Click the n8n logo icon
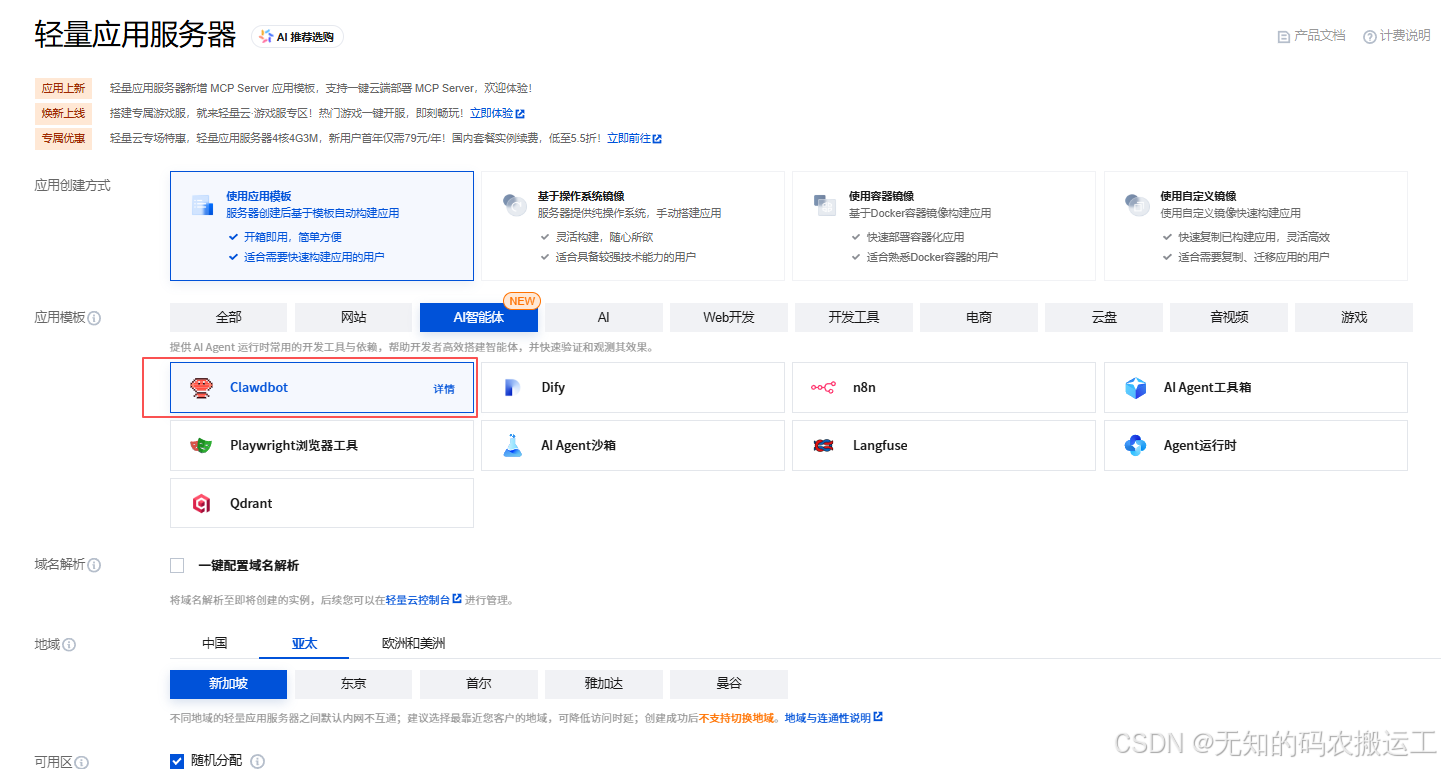The height and width of the screenshot is (769, 1441). coord(824,388)
